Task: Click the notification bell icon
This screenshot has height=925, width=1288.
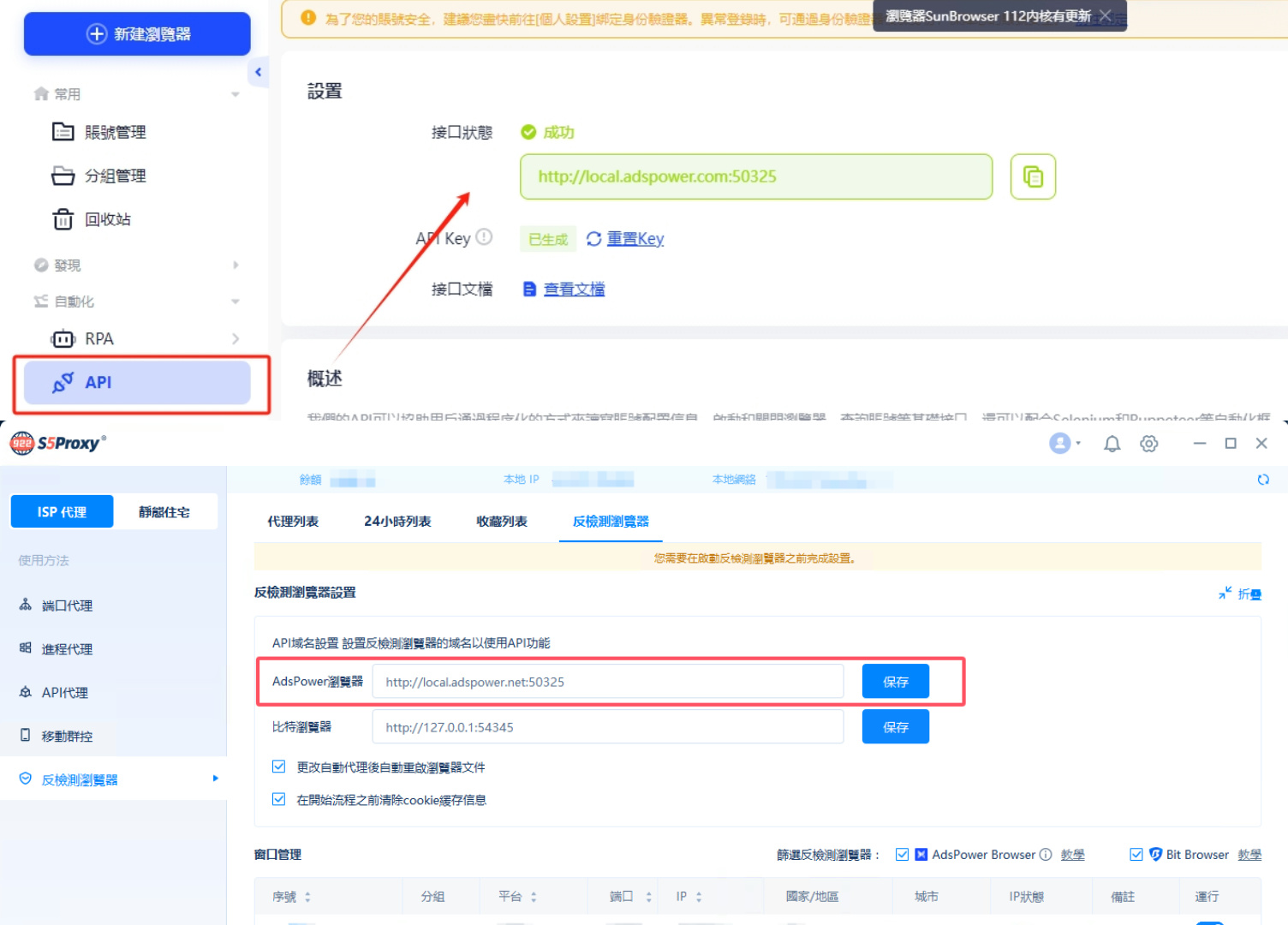Action: [x=1112, y=444]
